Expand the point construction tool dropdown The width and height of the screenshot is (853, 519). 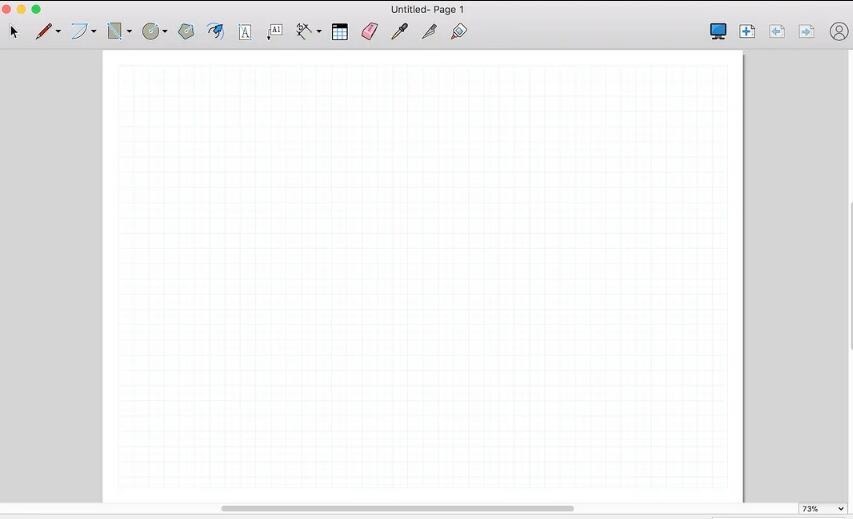tap(319, 32)
